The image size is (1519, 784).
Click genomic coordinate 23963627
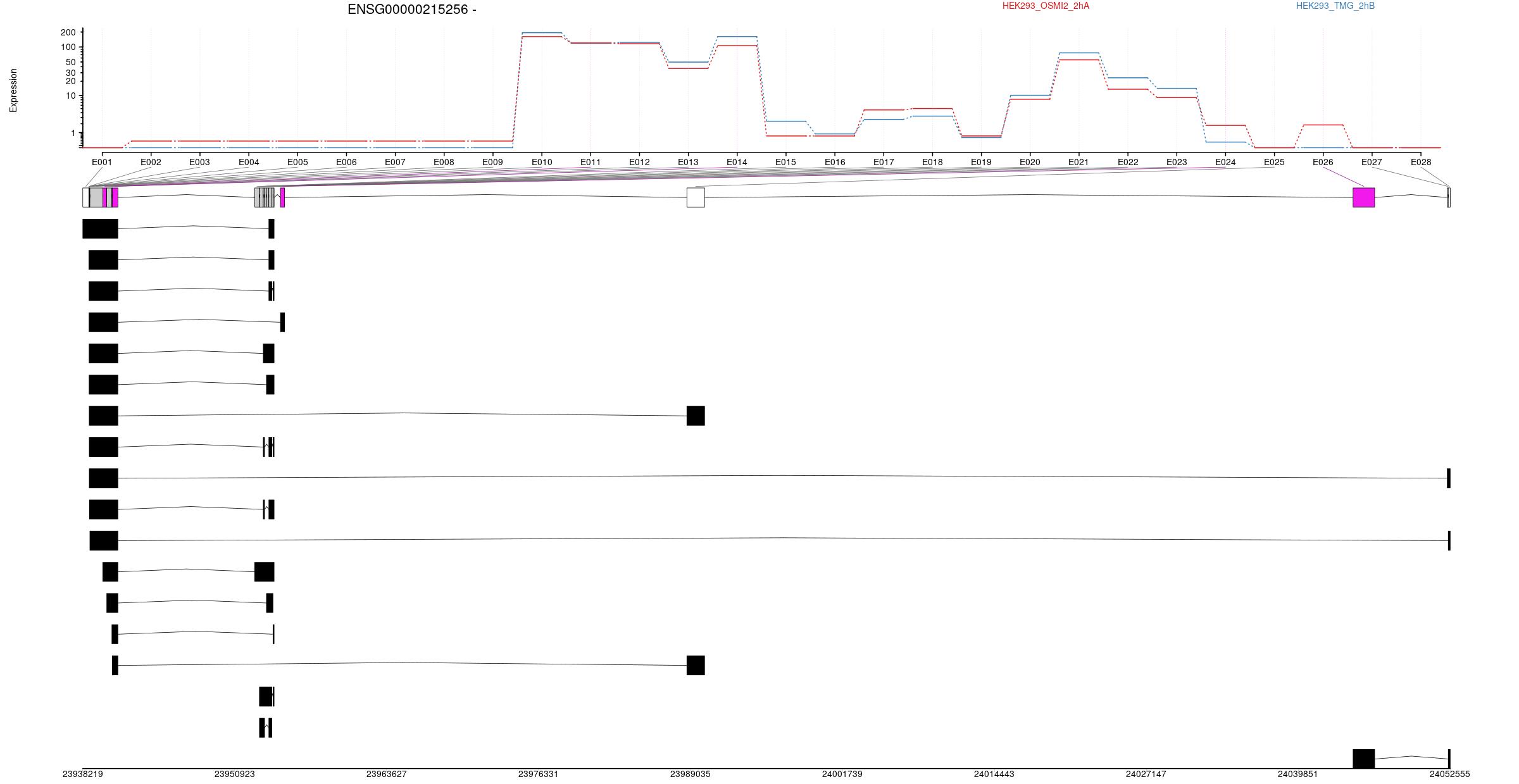pos(387,774)
